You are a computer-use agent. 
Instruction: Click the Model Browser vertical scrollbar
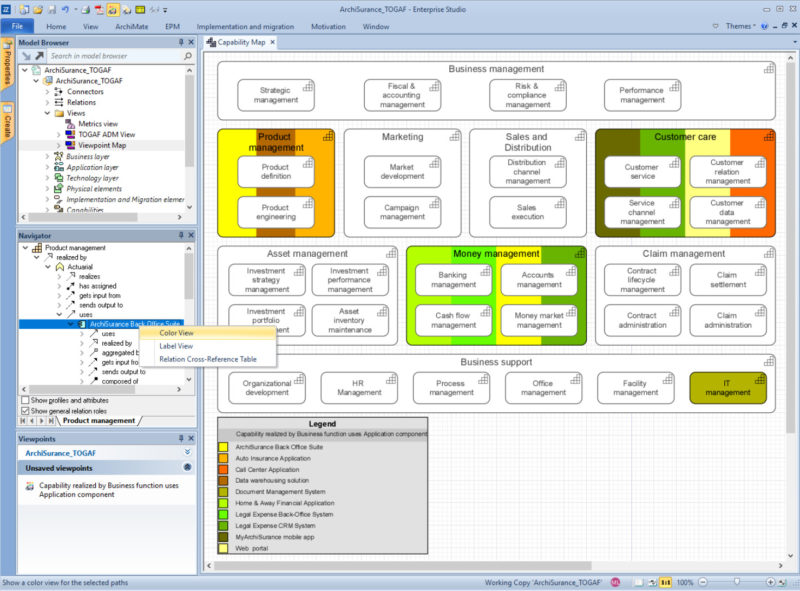pyautogui.click(x=189, y=121)
